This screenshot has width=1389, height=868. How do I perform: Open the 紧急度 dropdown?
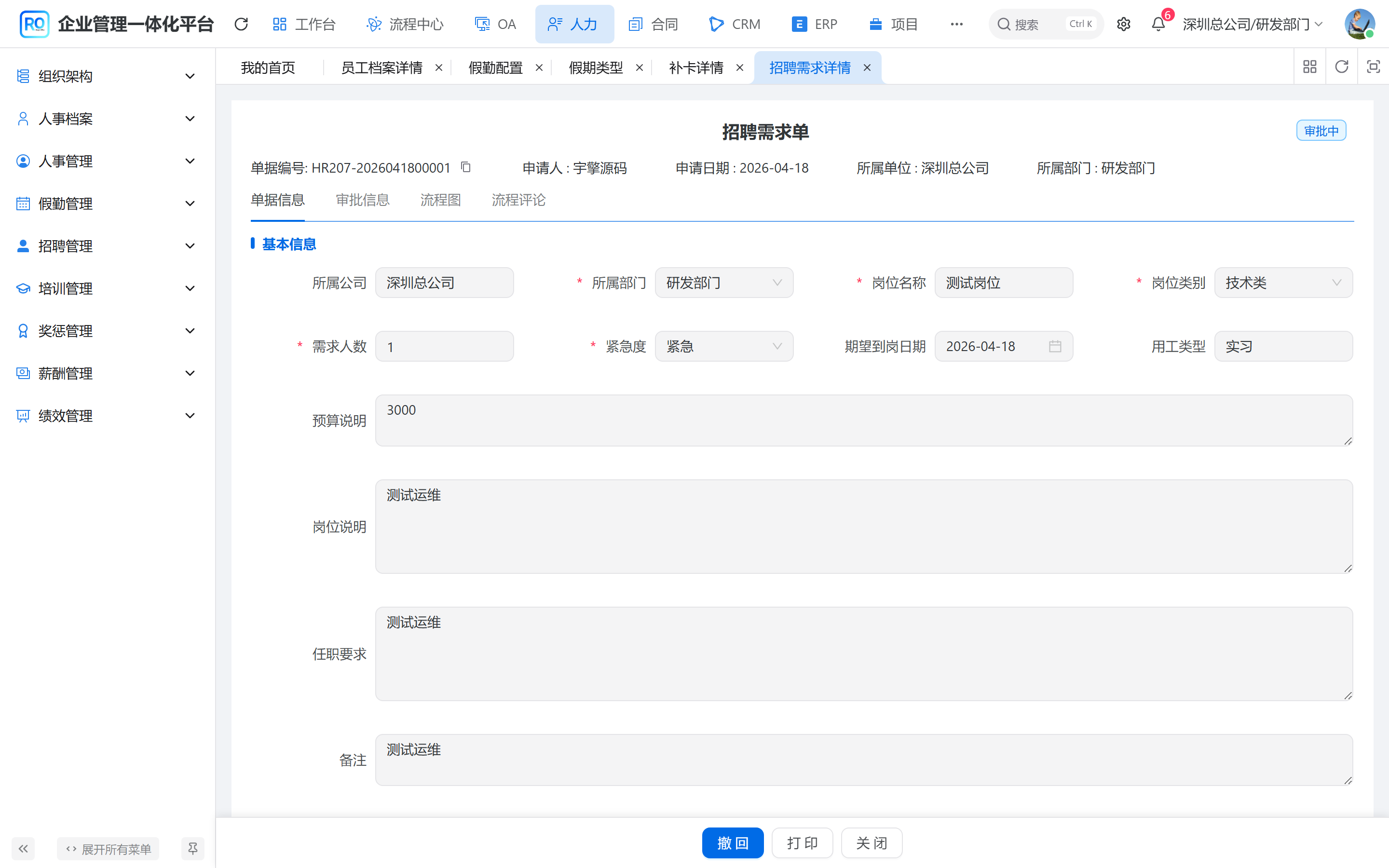coord(724,346)
